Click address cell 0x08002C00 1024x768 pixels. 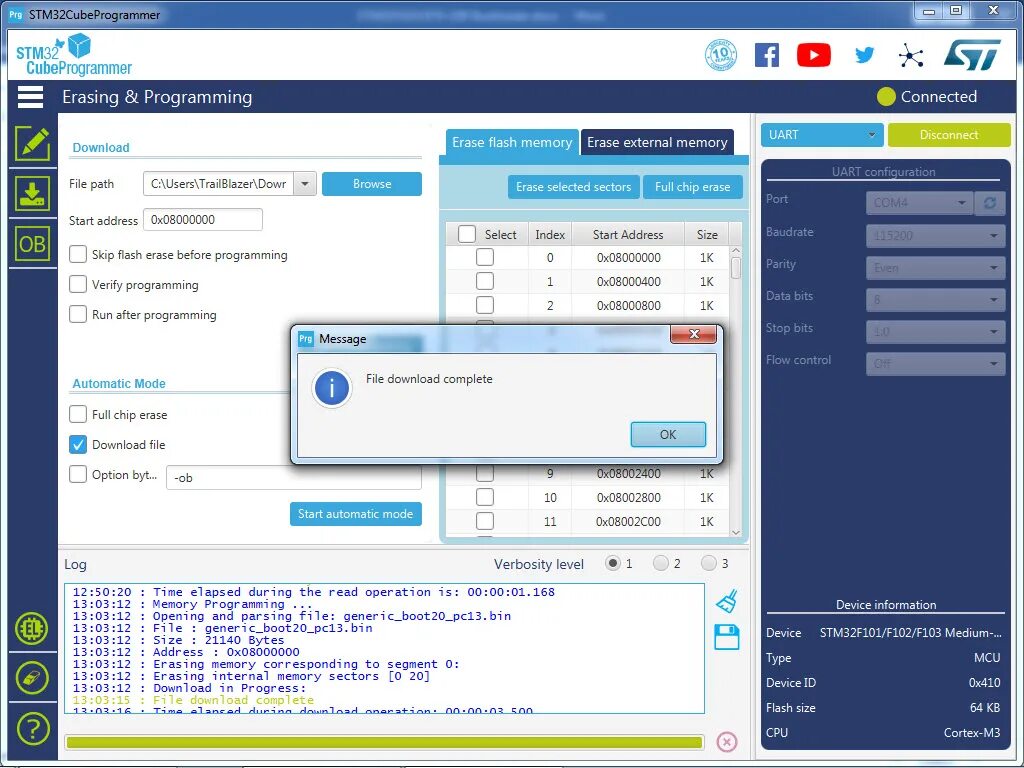pos(628,521)
